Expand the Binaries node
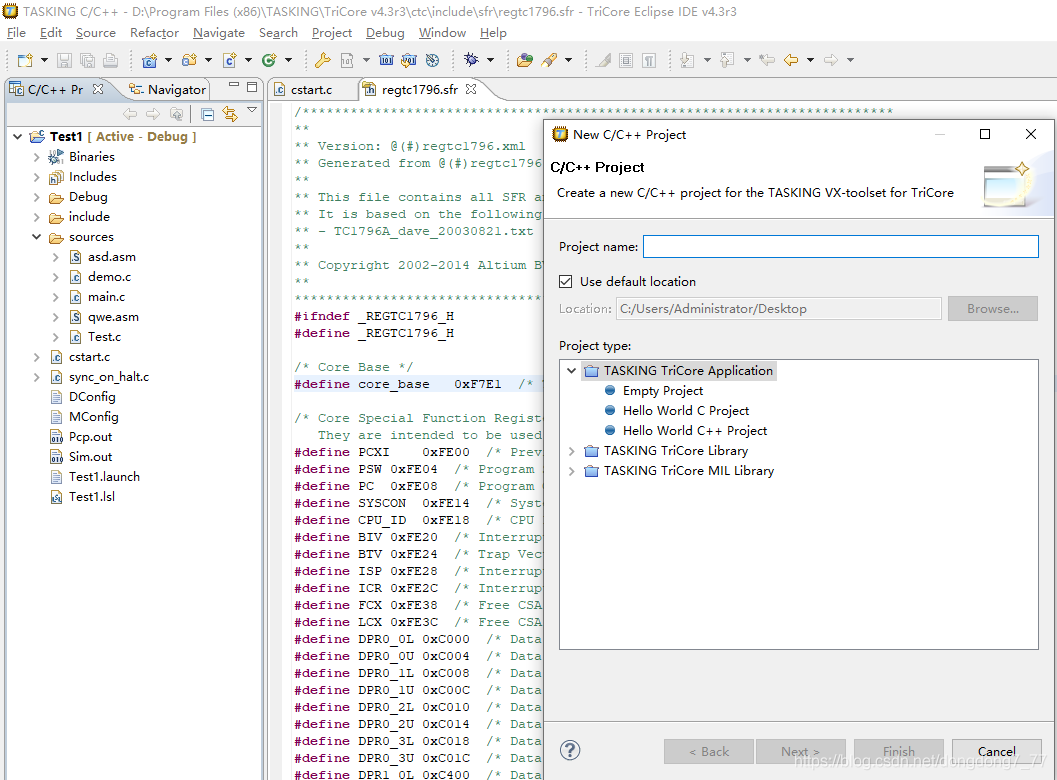 click(x=37, y=157)
